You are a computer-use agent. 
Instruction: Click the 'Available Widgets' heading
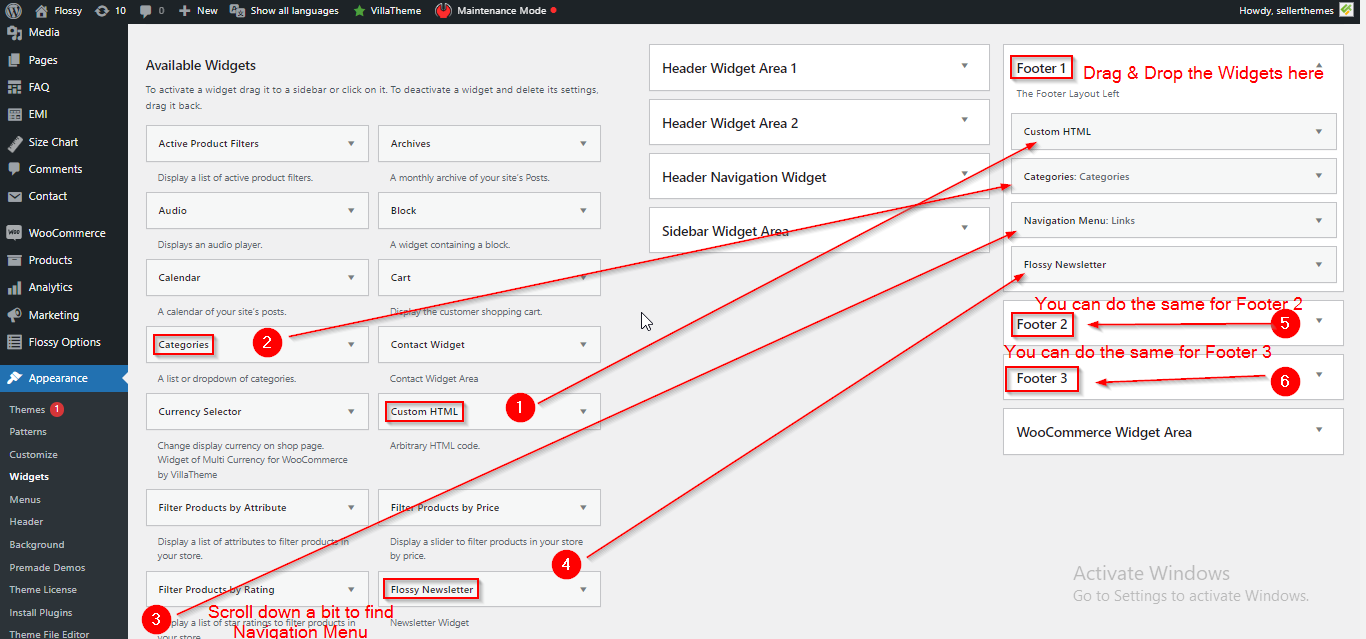pyautogui.click(x=201, y=66)
